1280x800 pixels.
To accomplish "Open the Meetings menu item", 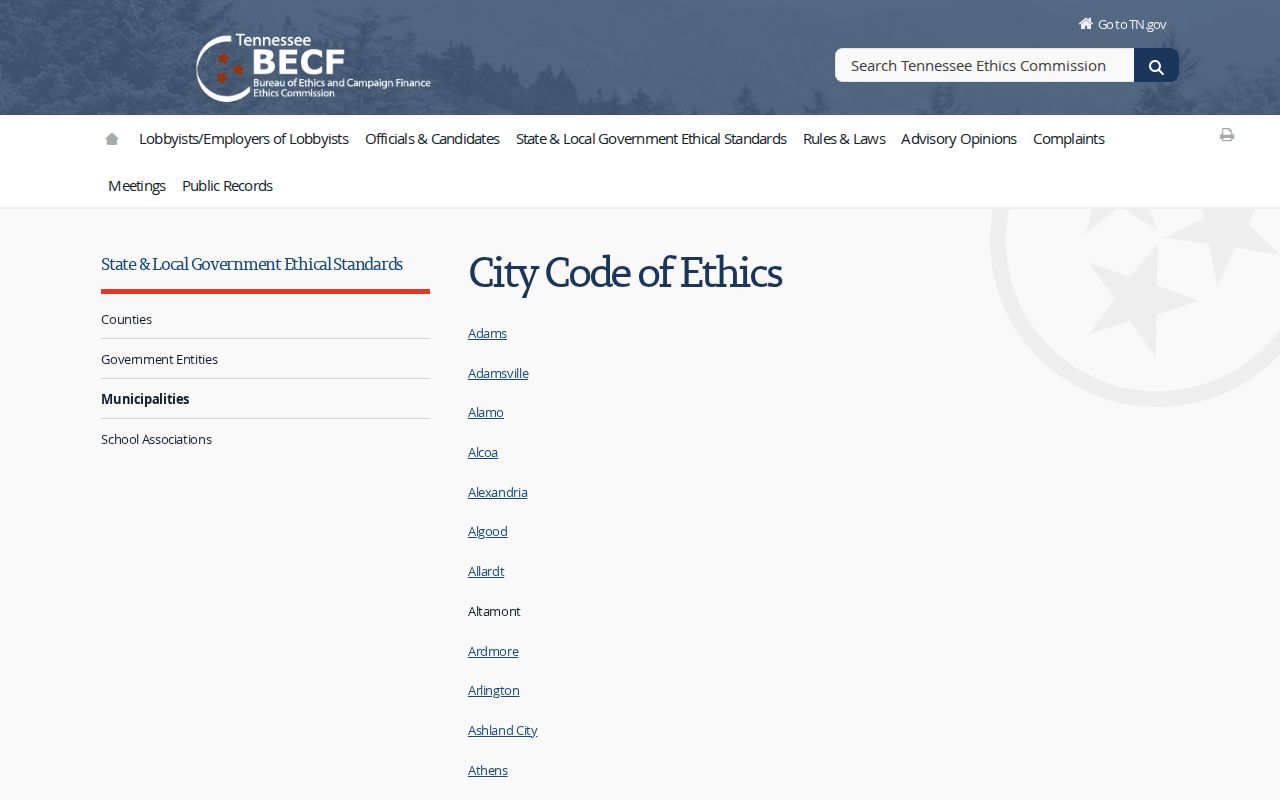I will click(137, 186).
